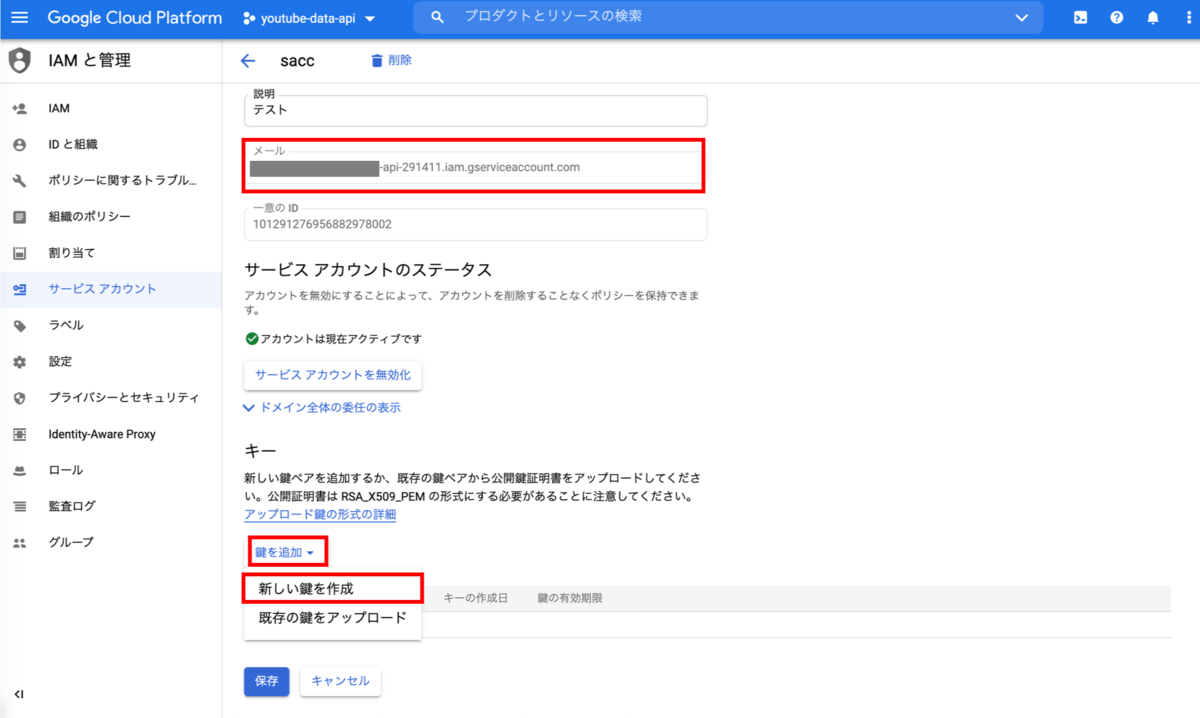Image resolution: width=1200 pixels, height=718 pixels.
Task: Click サービスアカウントを無効化
Action: (333, 375)
